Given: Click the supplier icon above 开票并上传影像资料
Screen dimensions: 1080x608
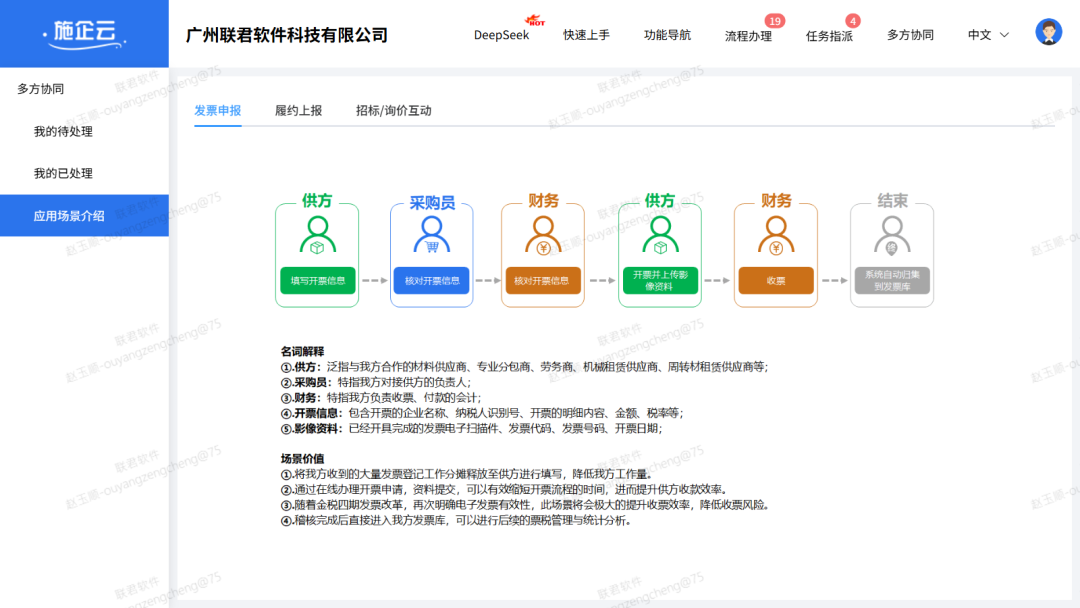Looking at the screenshot, I should (660, 235).
